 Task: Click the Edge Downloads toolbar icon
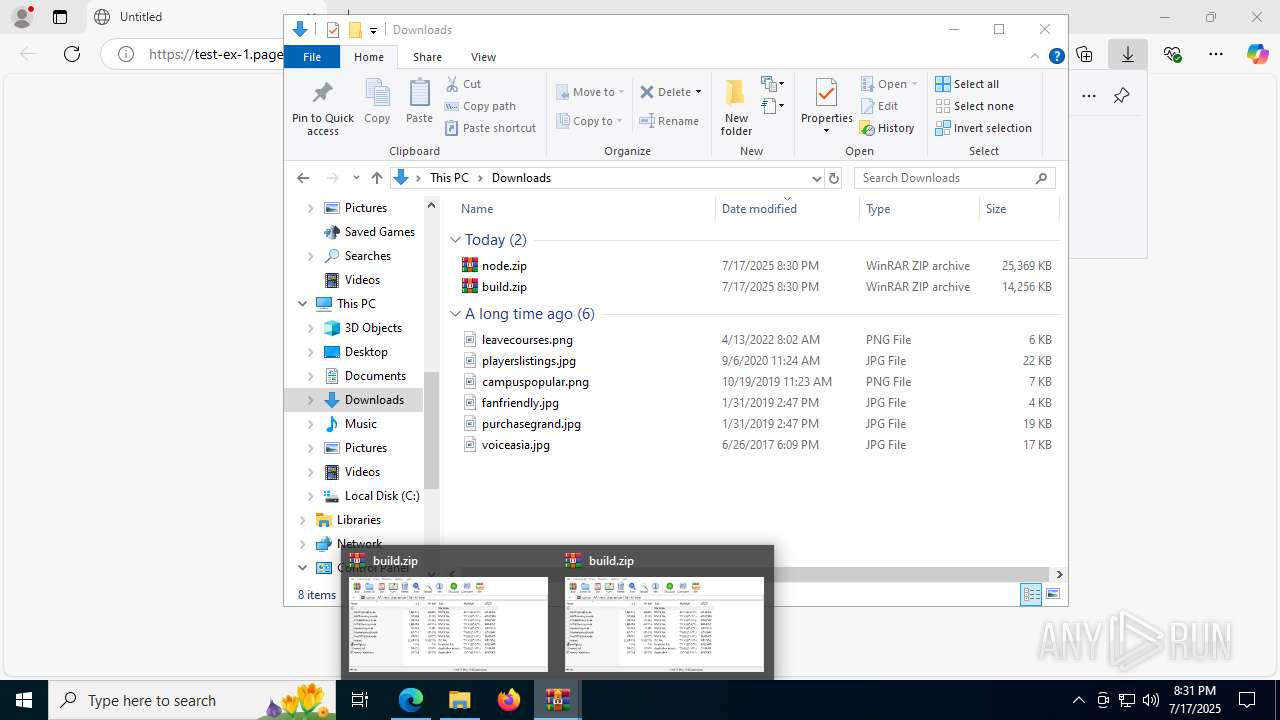pyautogui.click(x=1128, y=54)
